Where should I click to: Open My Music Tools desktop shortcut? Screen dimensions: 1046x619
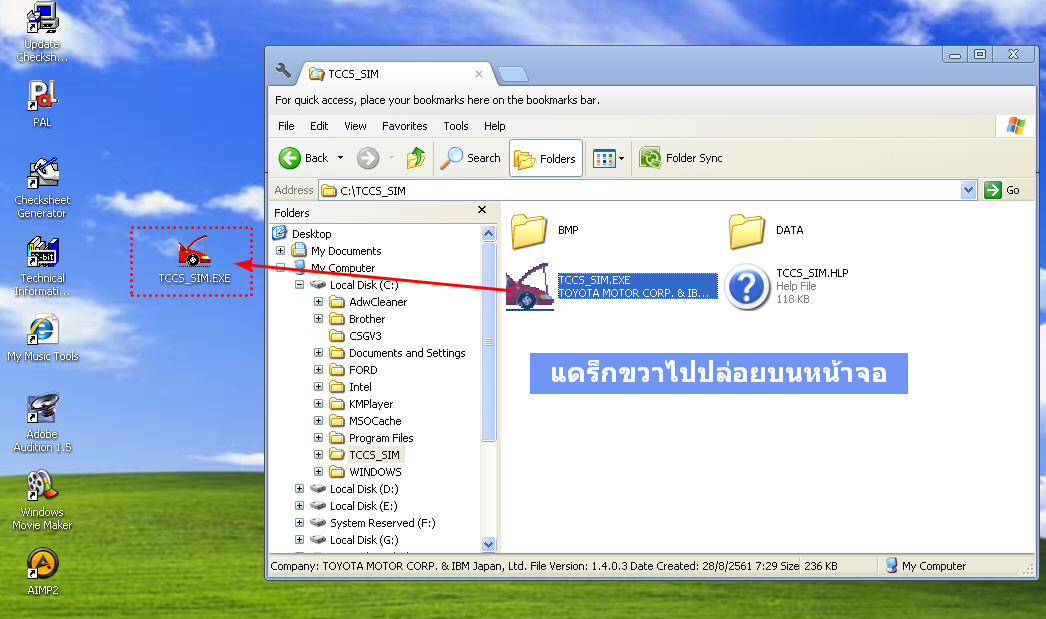click(x=43, y=339)
